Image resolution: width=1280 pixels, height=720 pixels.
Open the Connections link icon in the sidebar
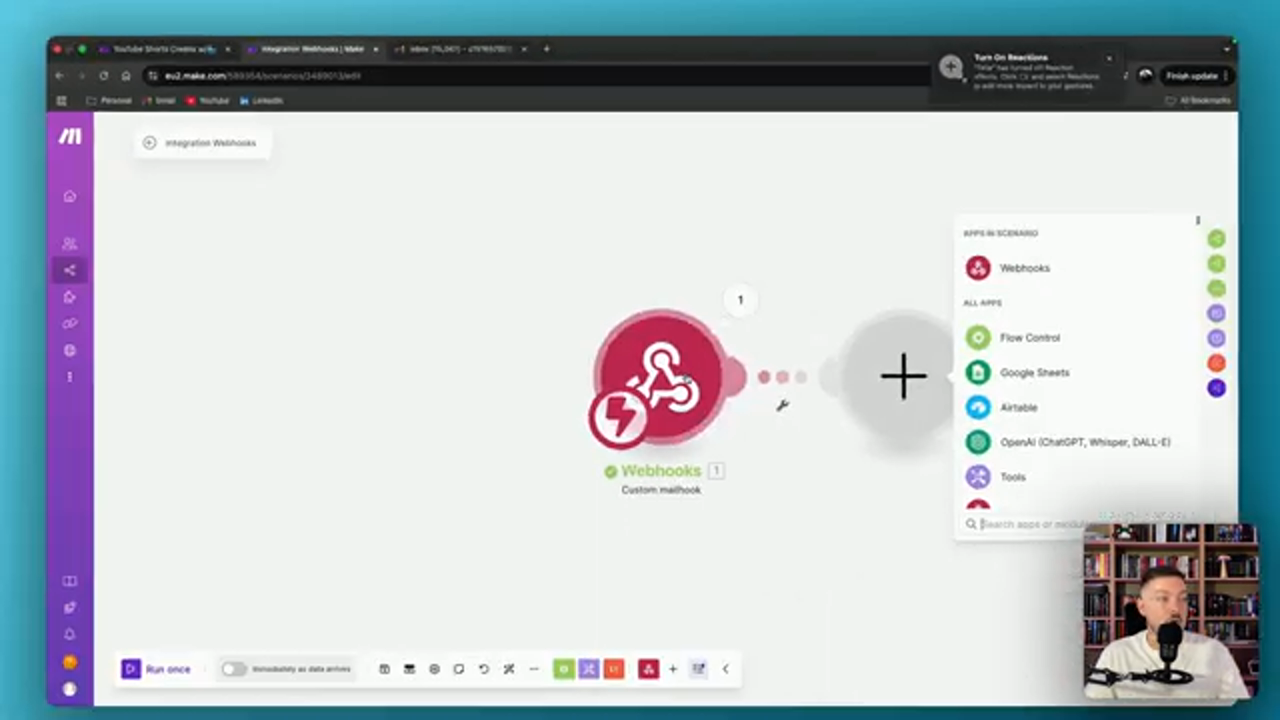coord(70,324)
